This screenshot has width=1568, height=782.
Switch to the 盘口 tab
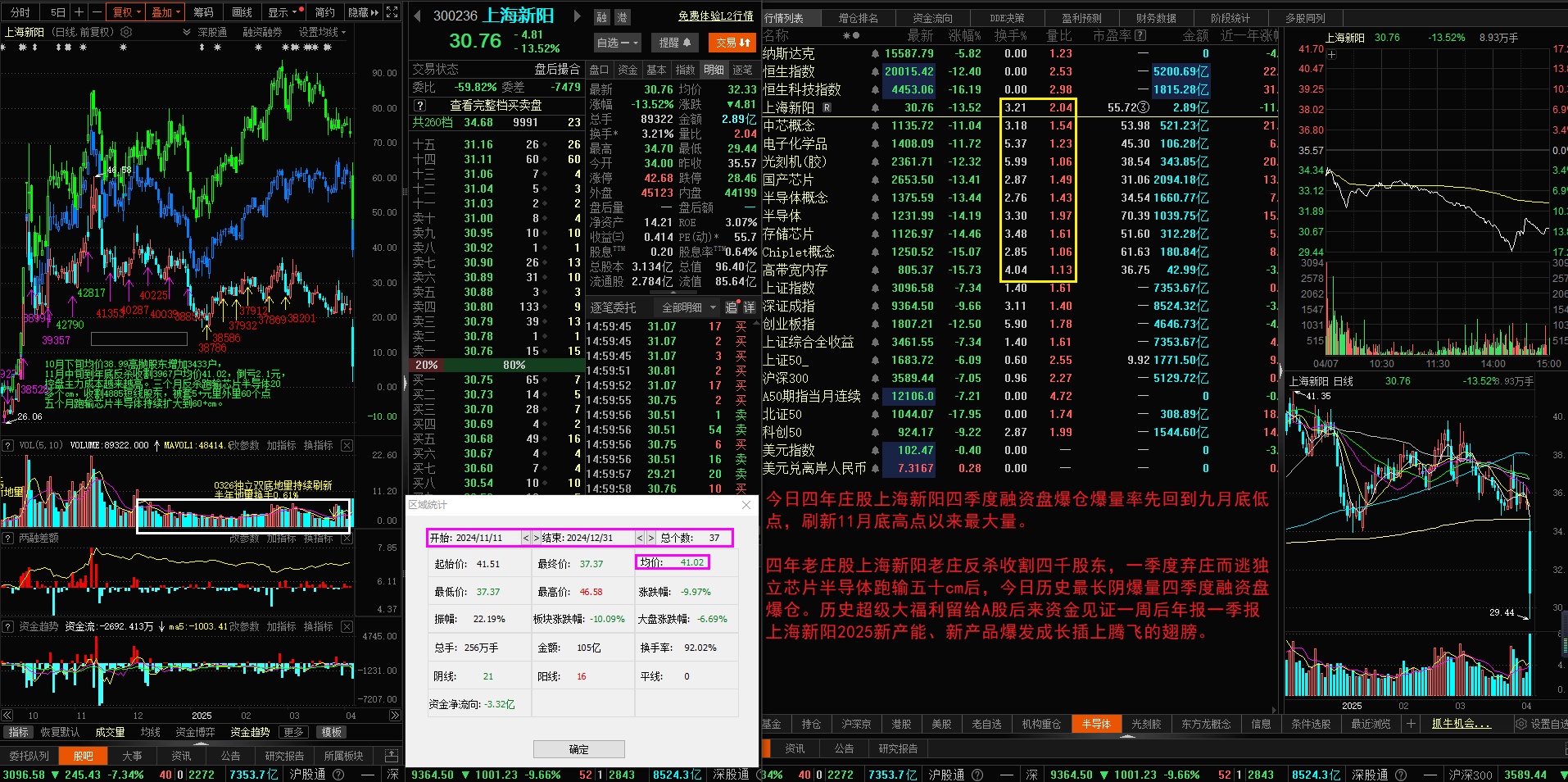click(x=600, y=70)
